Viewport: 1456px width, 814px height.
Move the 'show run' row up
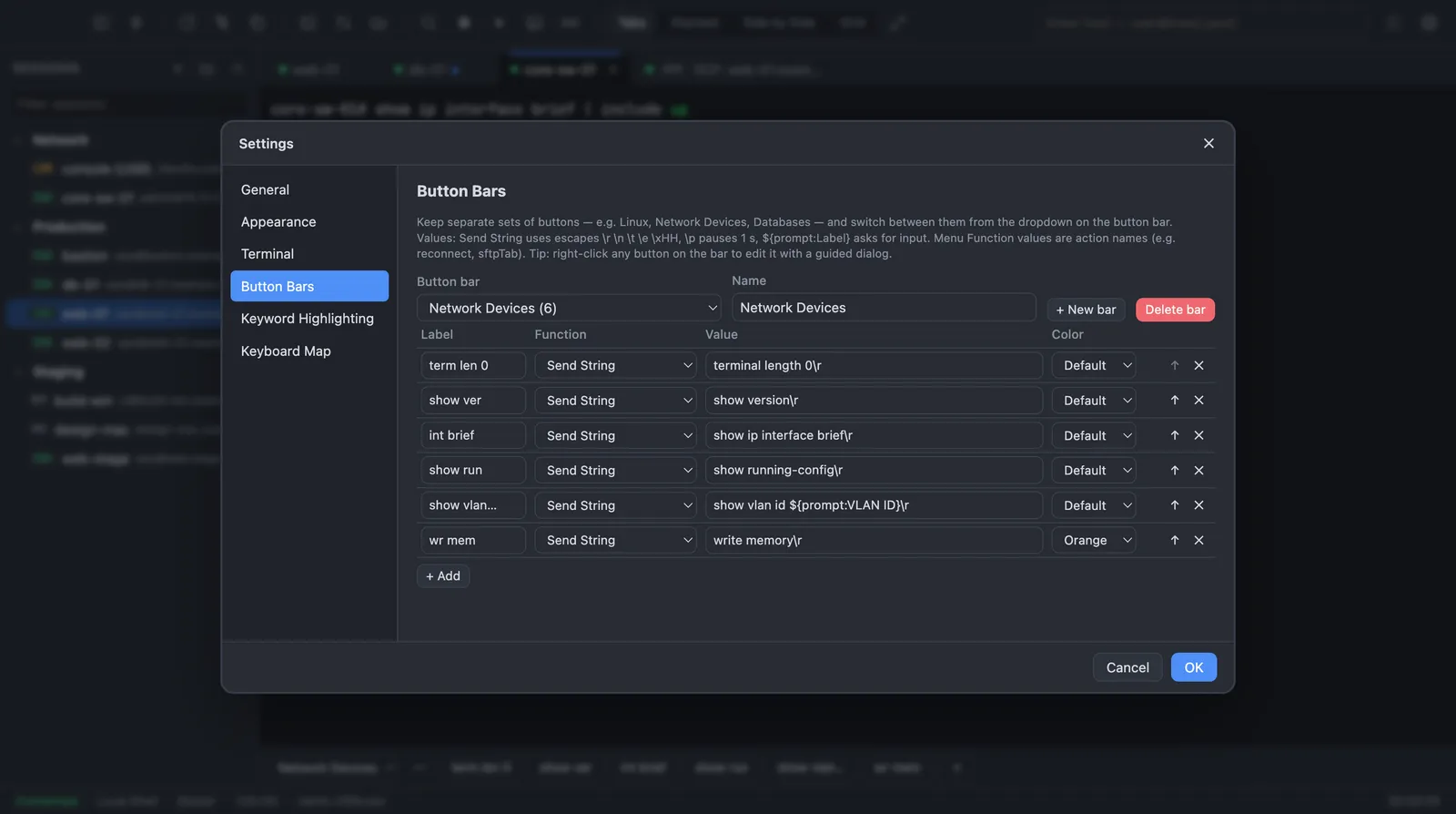[x=1175, y=471]
